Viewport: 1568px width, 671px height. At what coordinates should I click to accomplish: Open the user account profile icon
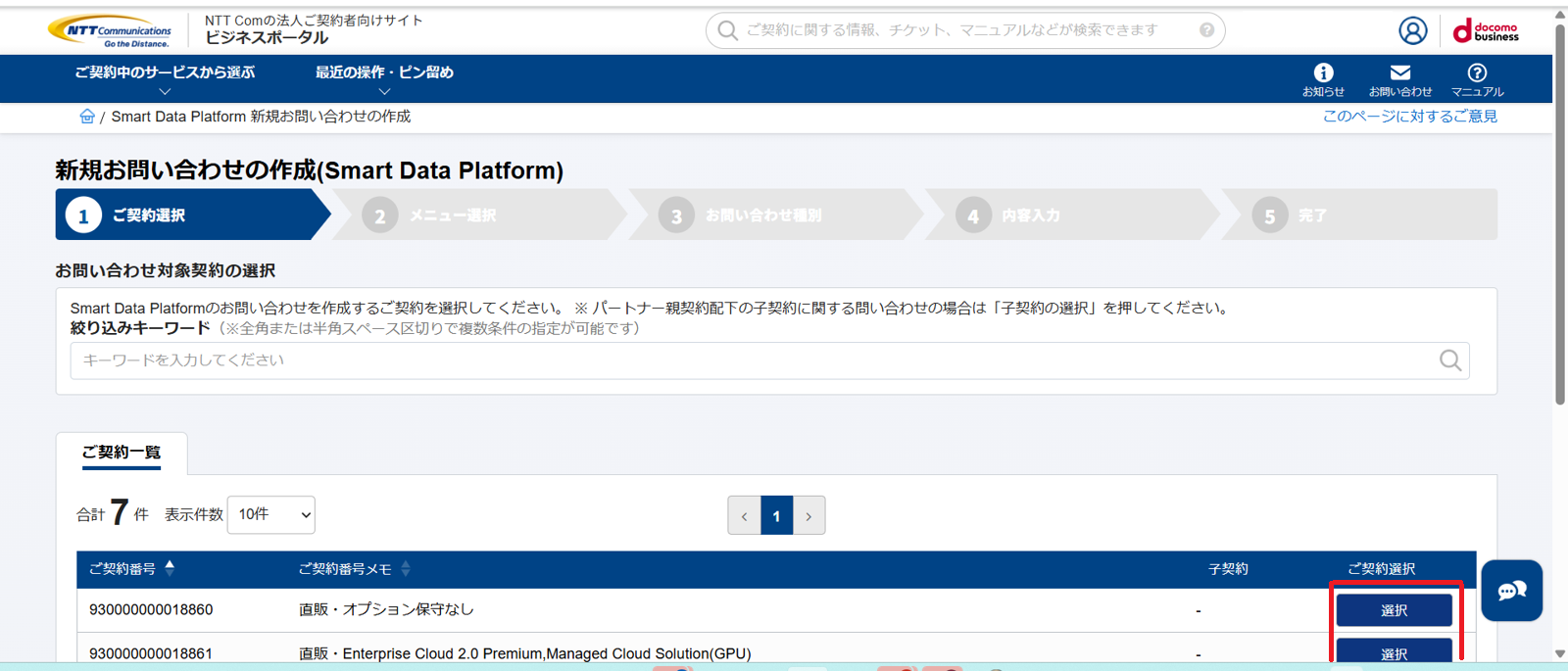pyautogui.click(x=1412, y=31)
